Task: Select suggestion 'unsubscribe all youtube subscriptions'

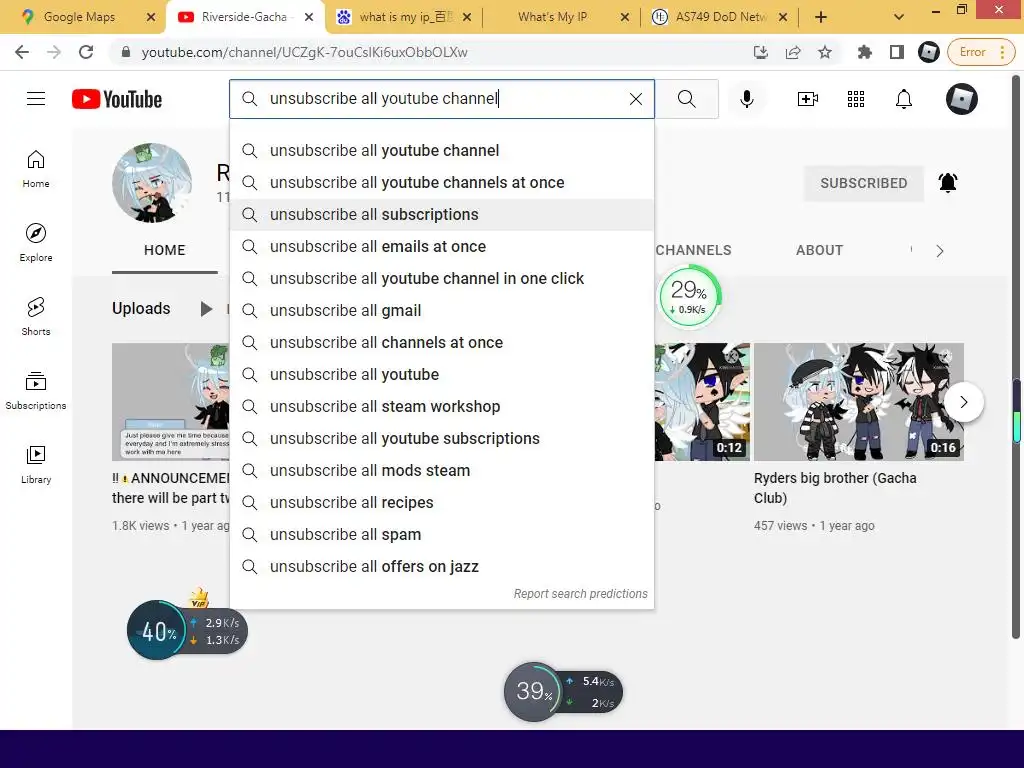Action: pyautogui.click(x=441, y=439)
